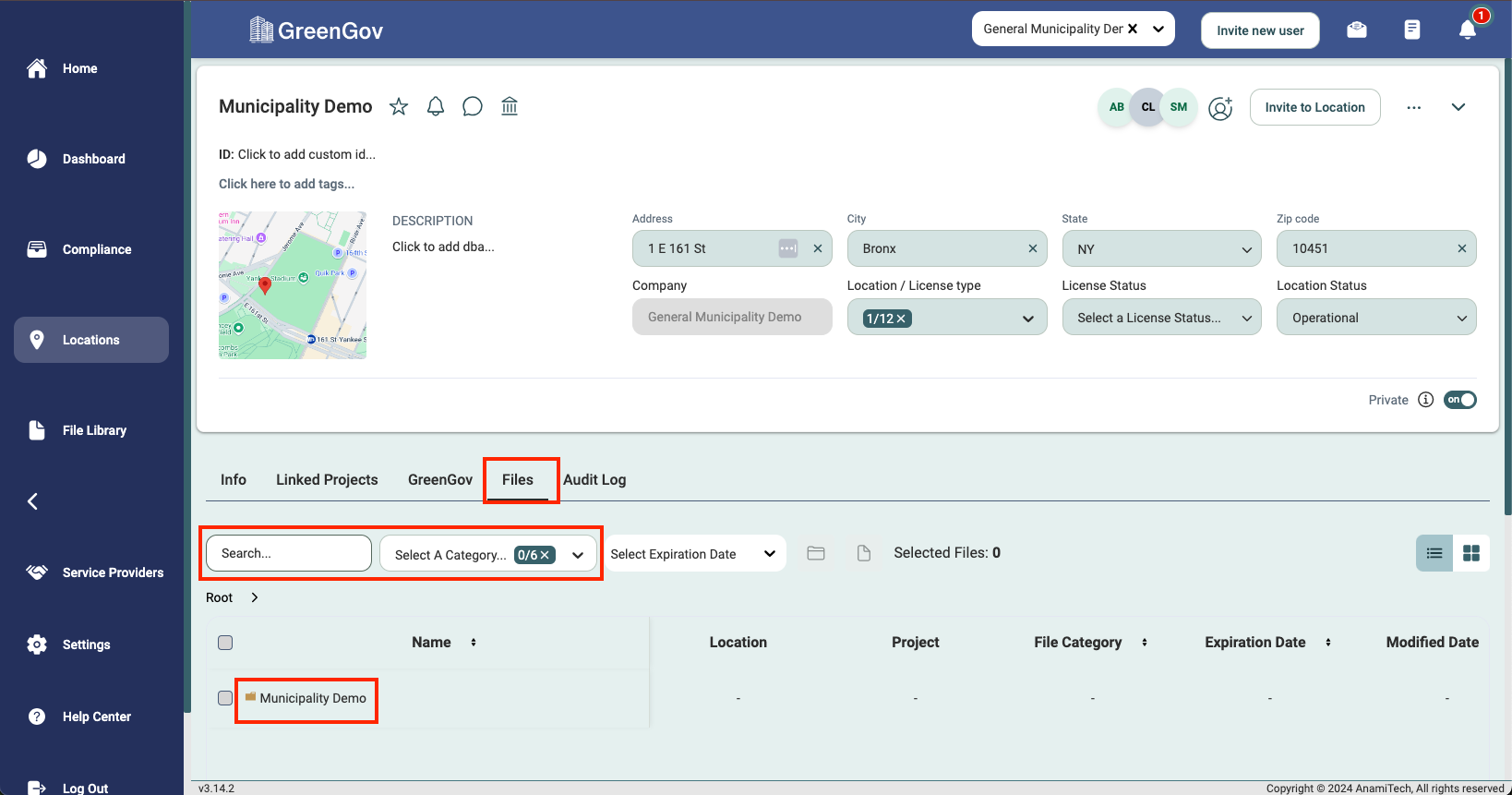Expand the Select Expiration Date dropdown
Screen dimensions: 1512x795
point(693,554)
